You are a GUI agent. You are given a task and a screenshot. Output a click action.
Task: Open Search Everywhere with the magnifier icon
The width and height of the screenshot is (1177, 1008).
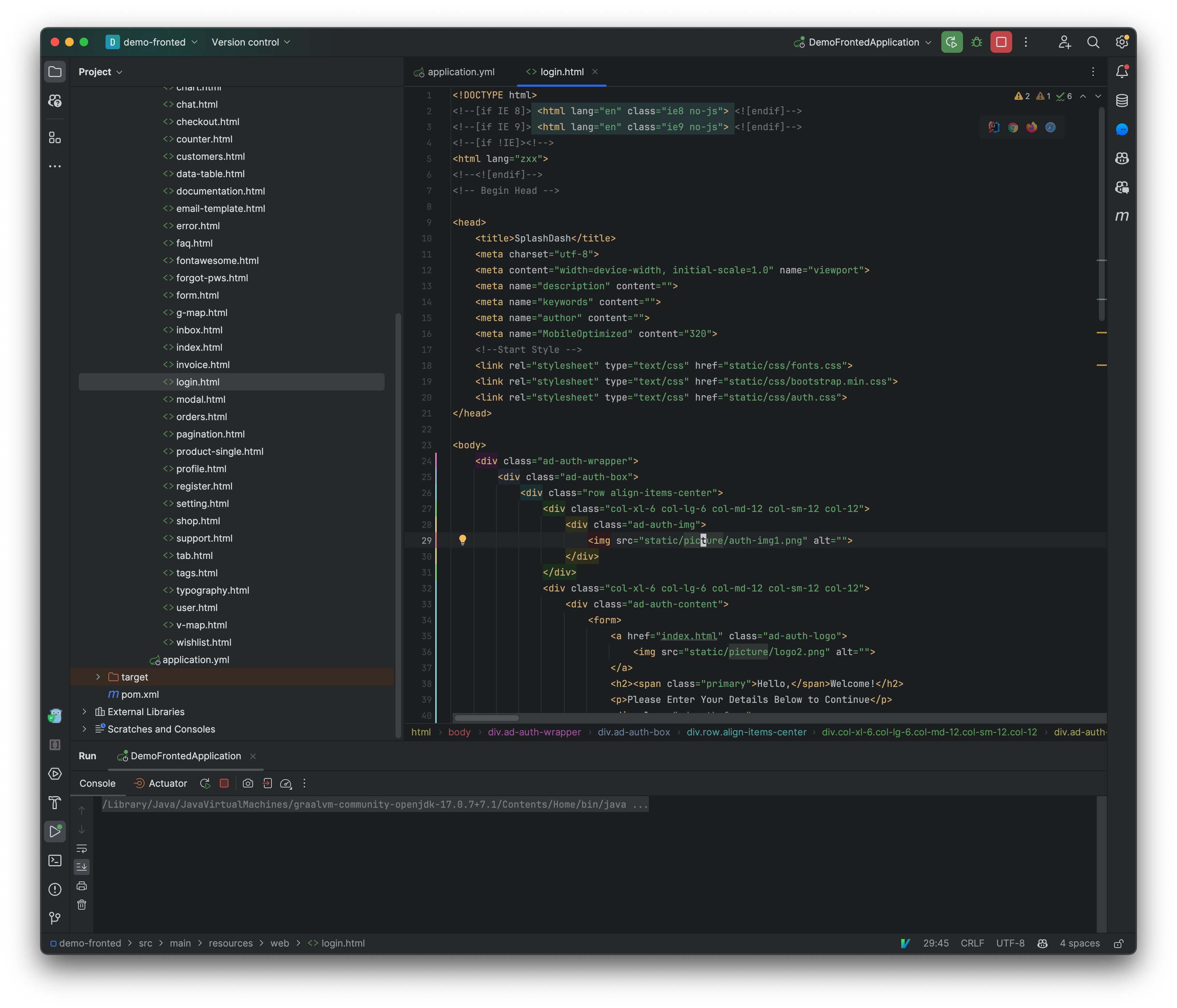[1093, 42]
